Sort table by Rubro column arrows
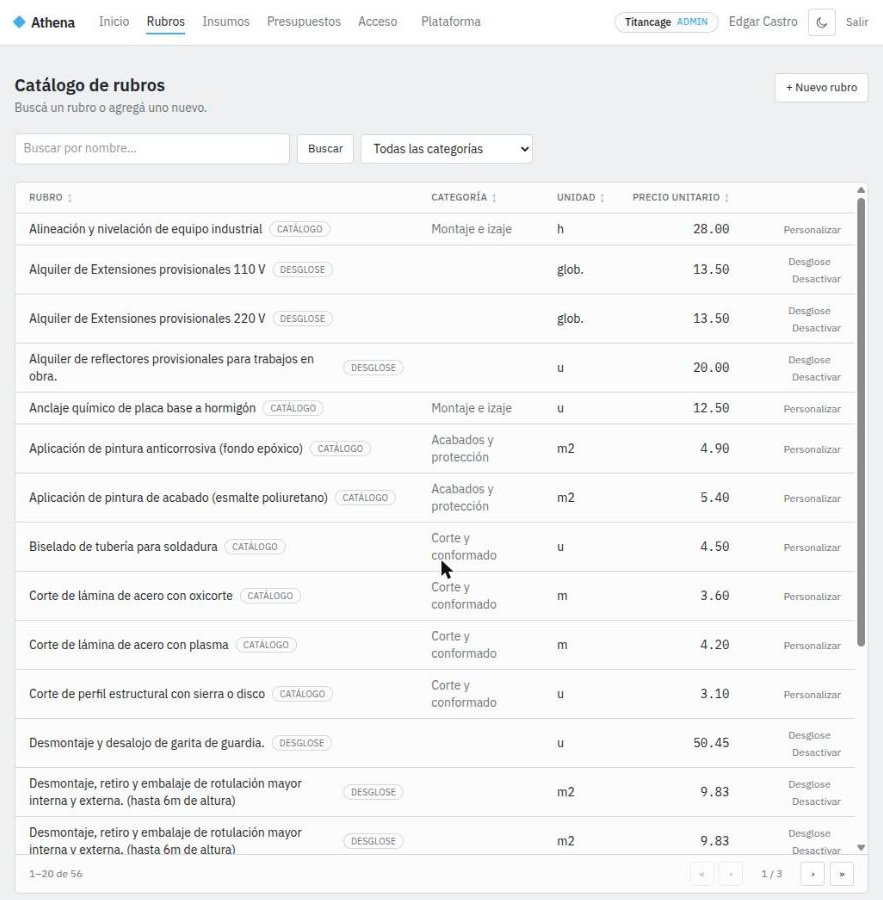This screenshot has width=883, height=900. tap(69, 198)
